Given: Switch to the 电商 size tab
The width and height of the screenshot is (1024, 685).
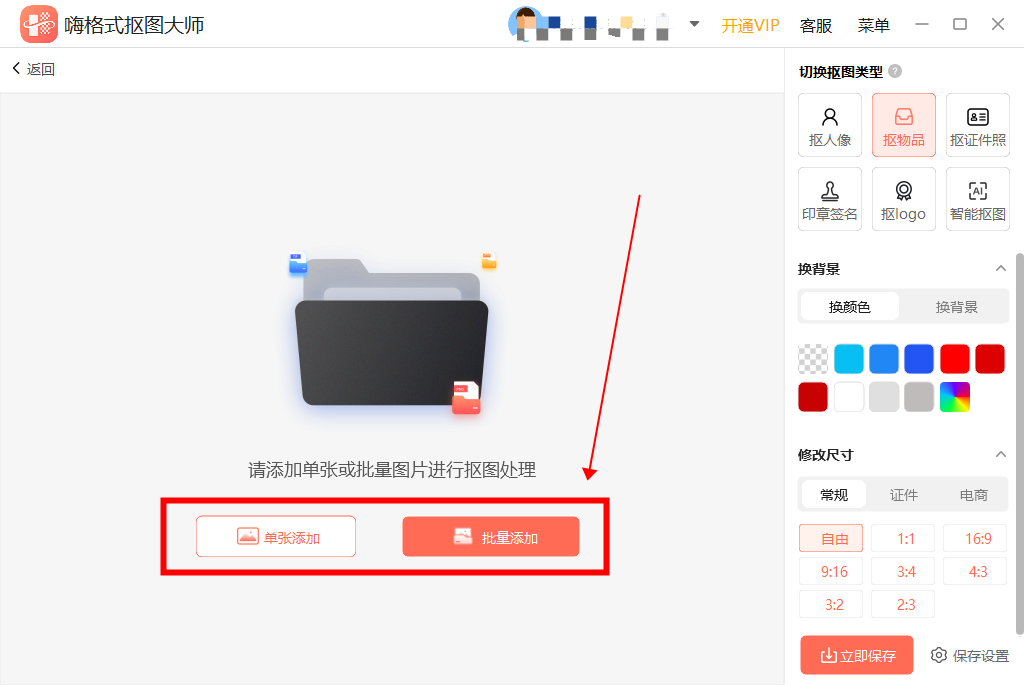Looking at the screenshot, I should click(x=974, y=495).
